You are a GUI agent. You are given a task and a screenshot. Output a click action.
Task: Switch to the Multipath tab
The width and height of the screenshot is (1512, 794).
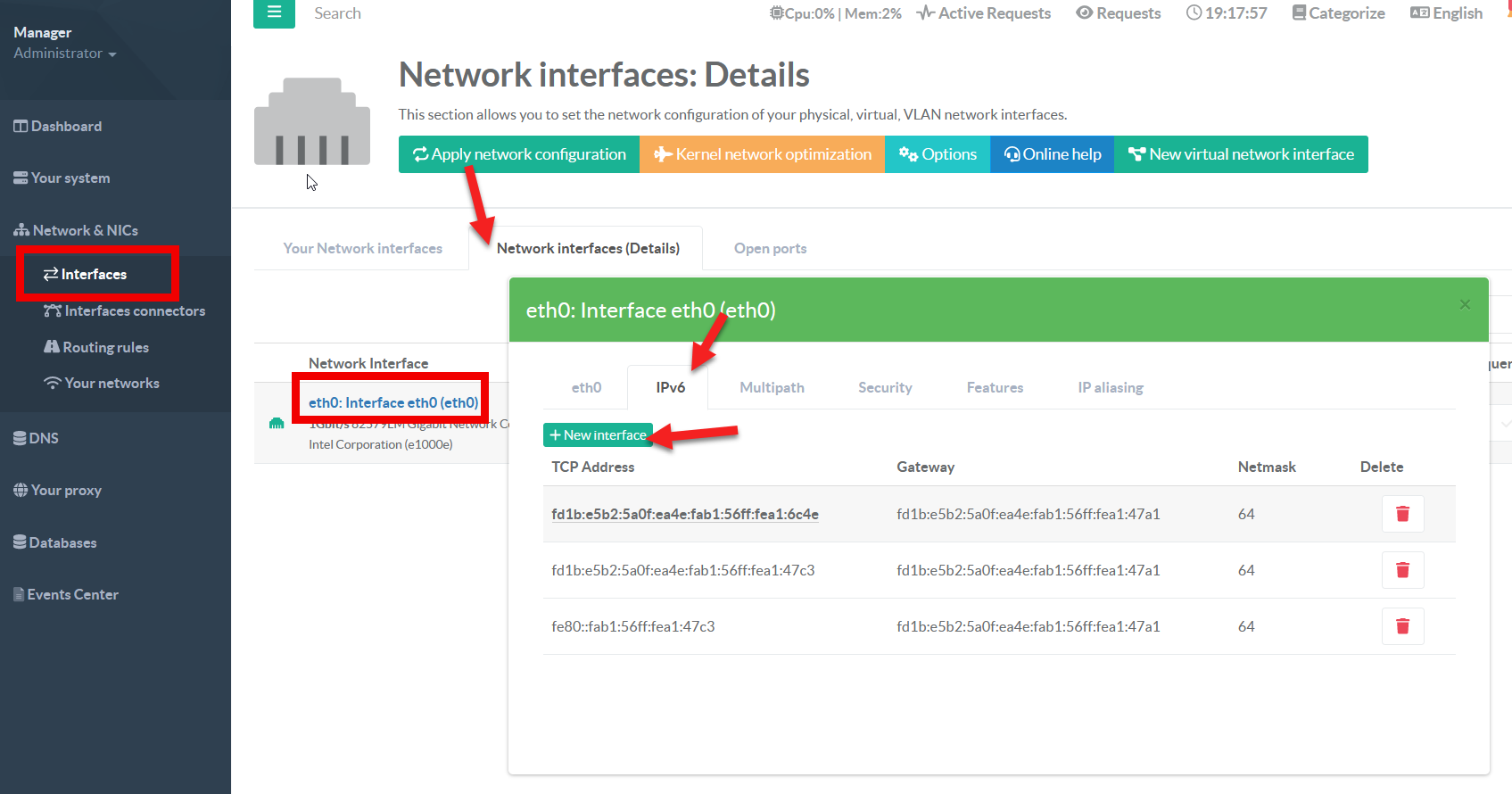tap(772, 387)
